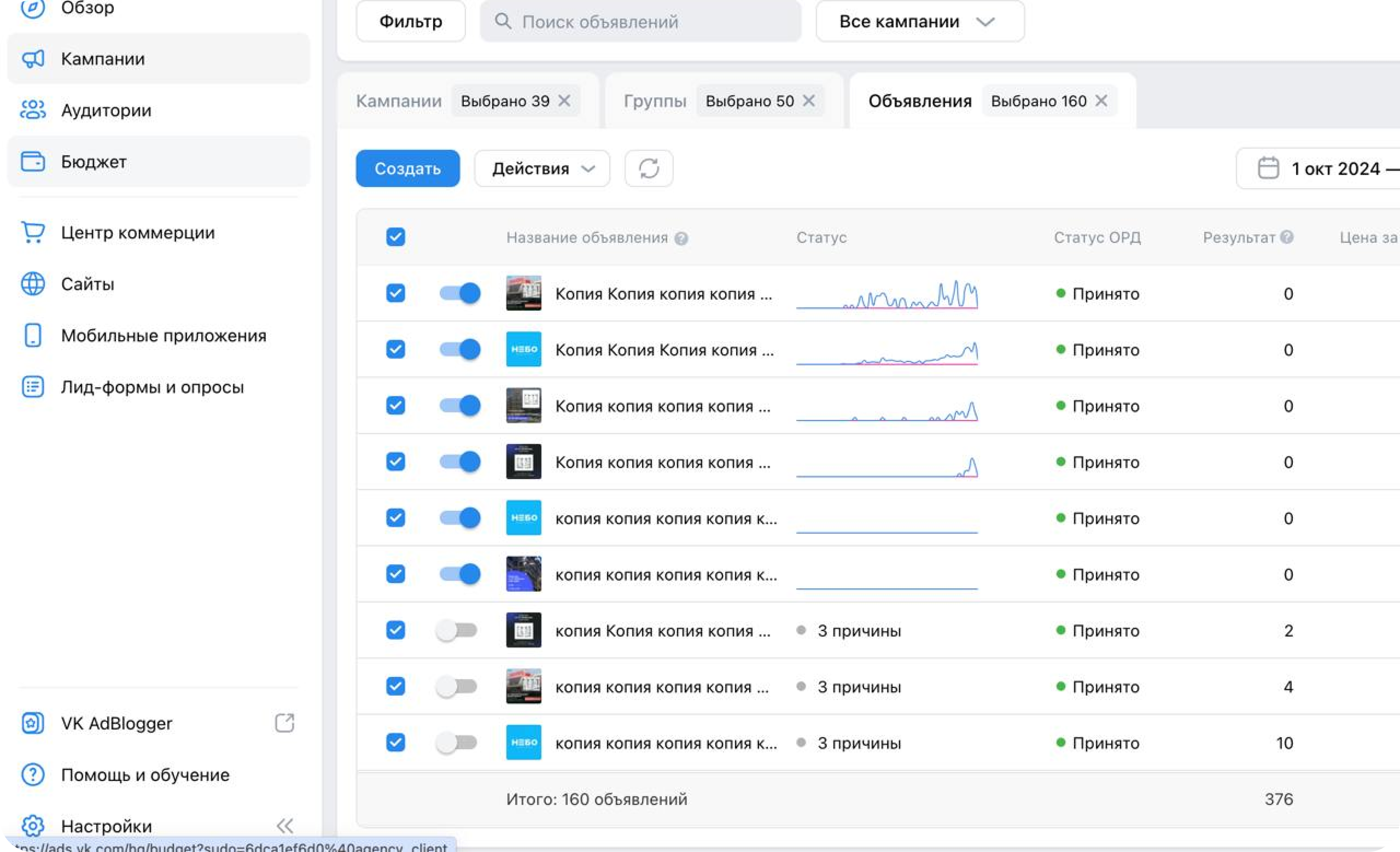The image size is (1400, 852).
Task: Expand the Действия dropdown
Action: 542,169
